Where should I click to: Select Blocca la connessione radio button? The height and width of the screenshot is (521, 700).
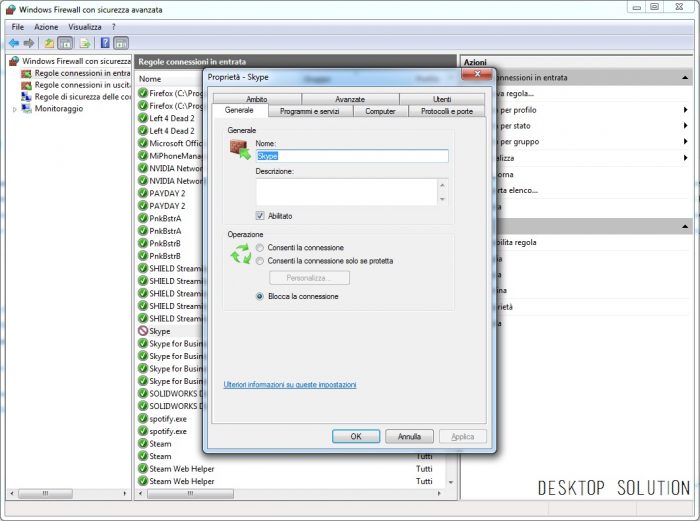pos(259,296)
